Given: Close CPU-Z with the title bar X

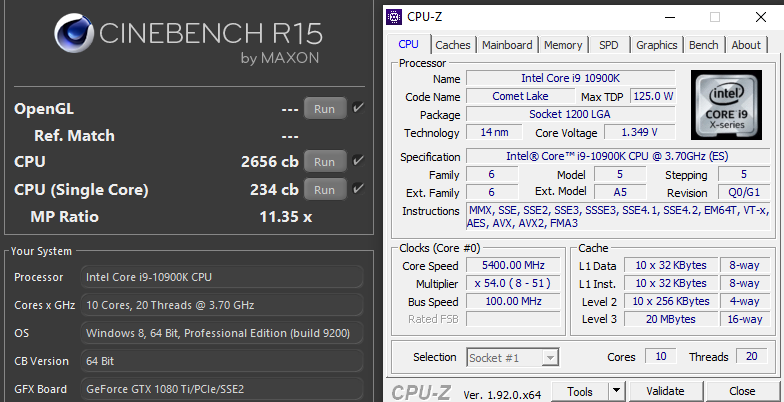Looking at the screenshot, I should coord(760,17).
